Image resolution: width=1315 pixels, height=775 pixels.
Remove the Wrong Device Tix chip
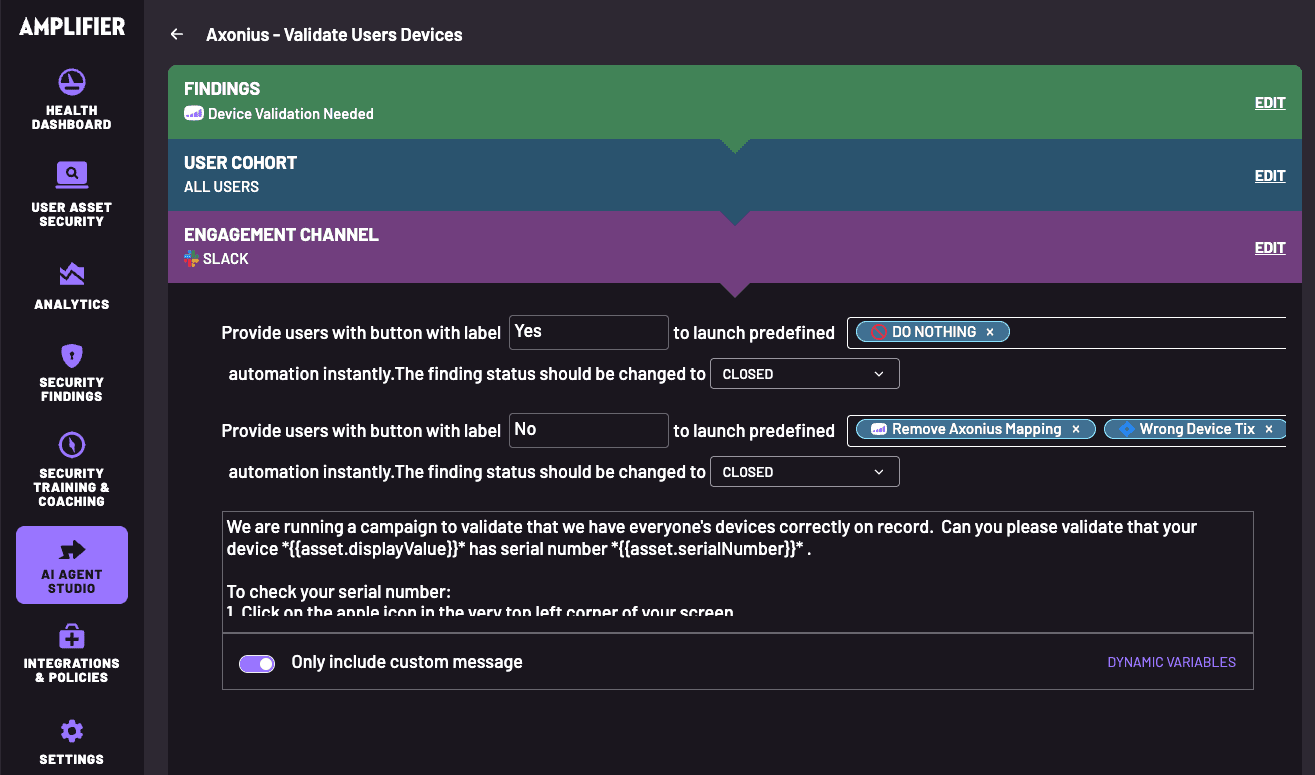(1269, 429)
